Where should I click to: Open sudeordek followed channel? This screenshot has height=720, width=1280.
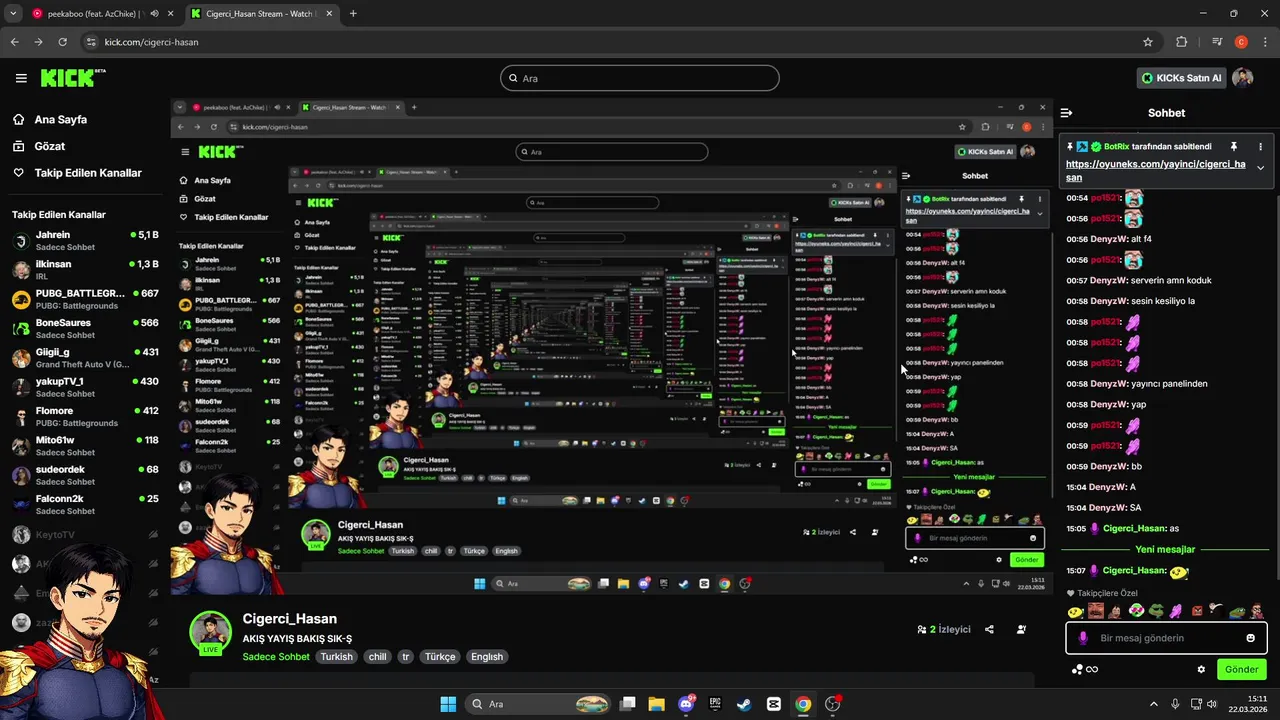tap(84, 475)
